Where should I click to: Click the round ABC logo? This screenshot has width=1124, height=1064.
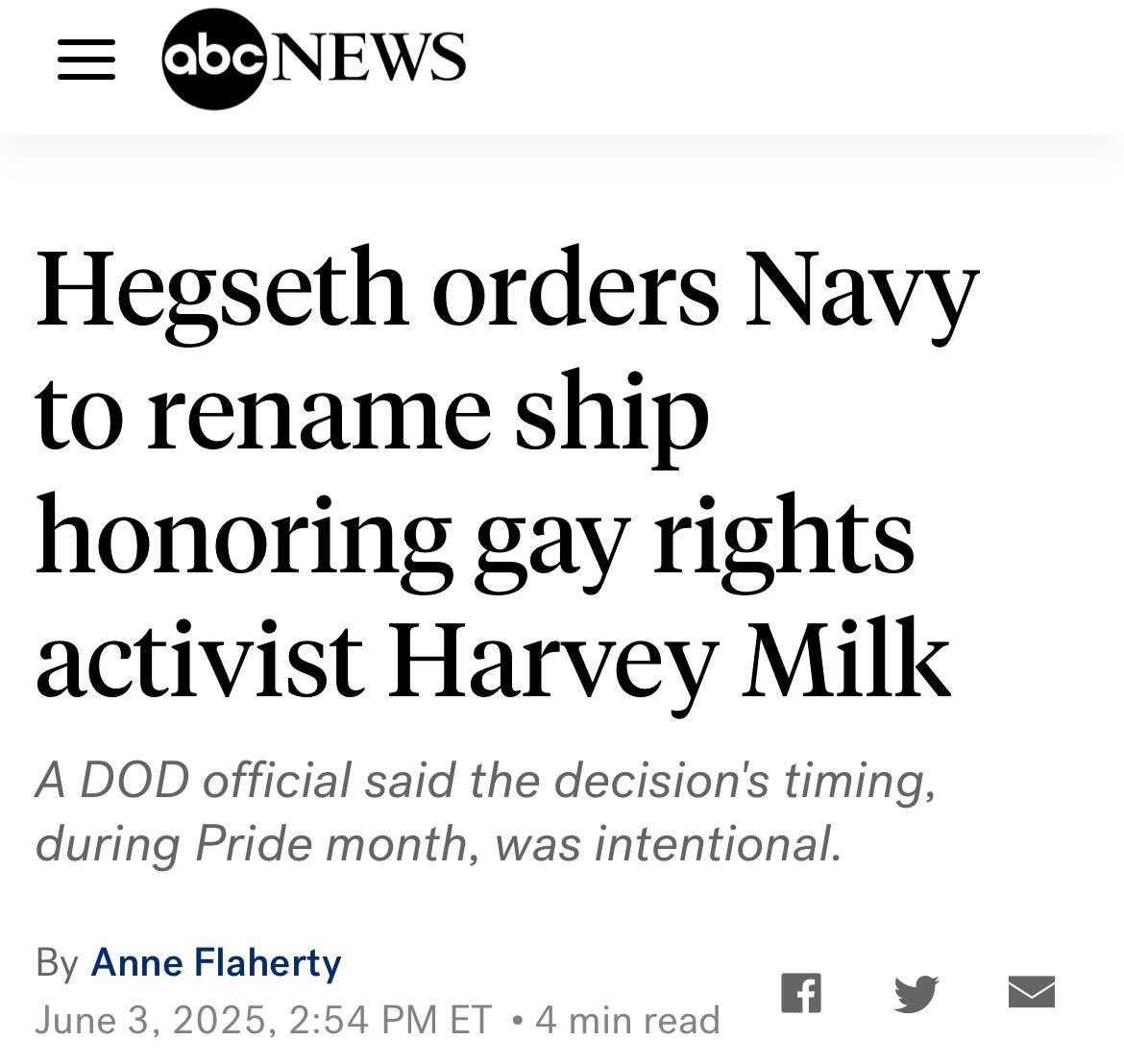(213, 60)
